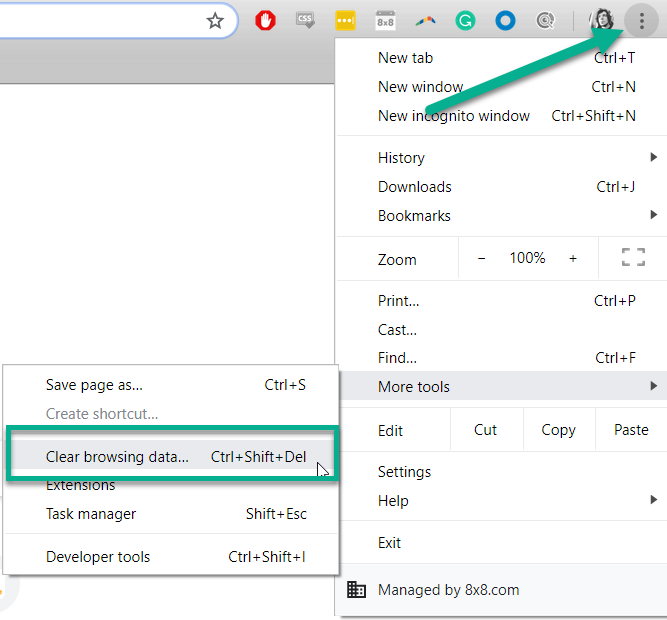Image resolution: width=667 pixels, height=620 pixels.
Task: Open the Grammarly extension icon
Action: coord(465,21)
